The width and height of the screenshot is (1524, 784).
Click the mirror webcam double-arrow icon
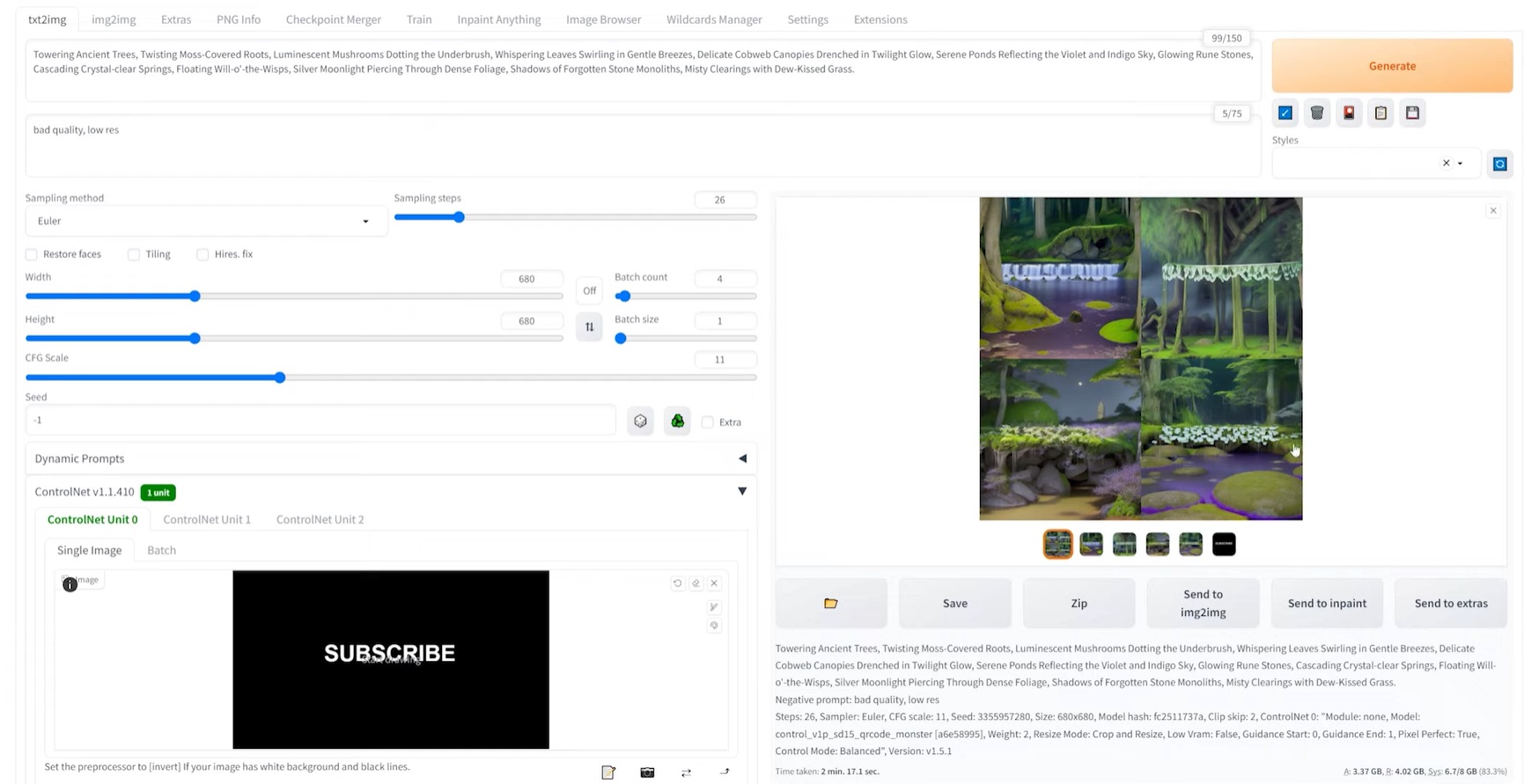coord(686,773)
